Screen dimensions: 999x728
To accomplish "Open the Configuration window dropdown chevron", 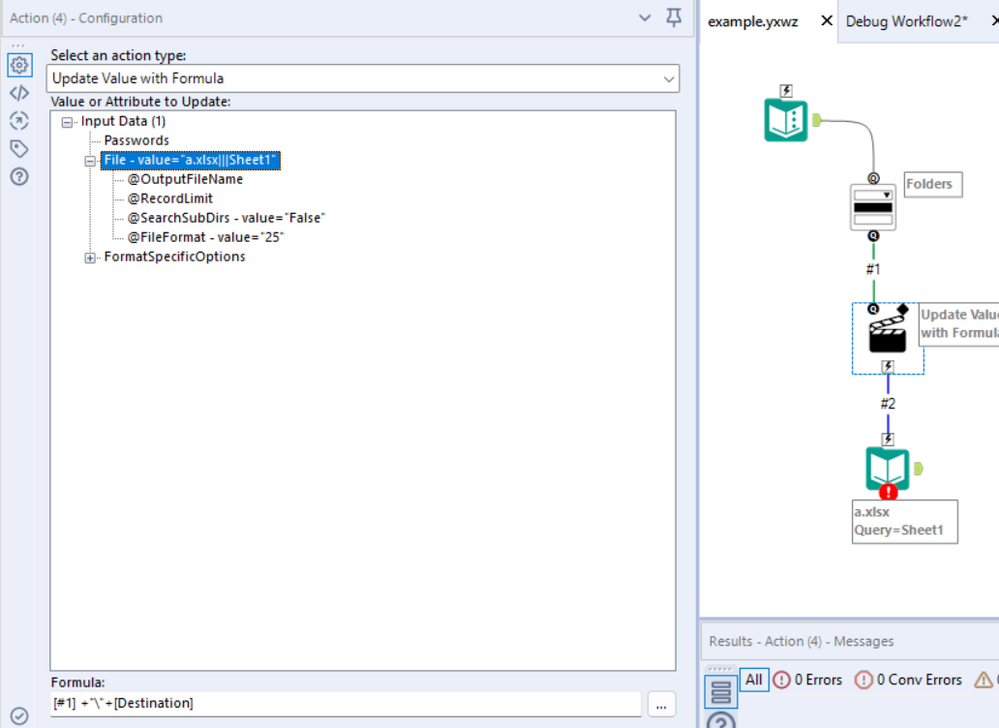I will (x=645, y=18).
